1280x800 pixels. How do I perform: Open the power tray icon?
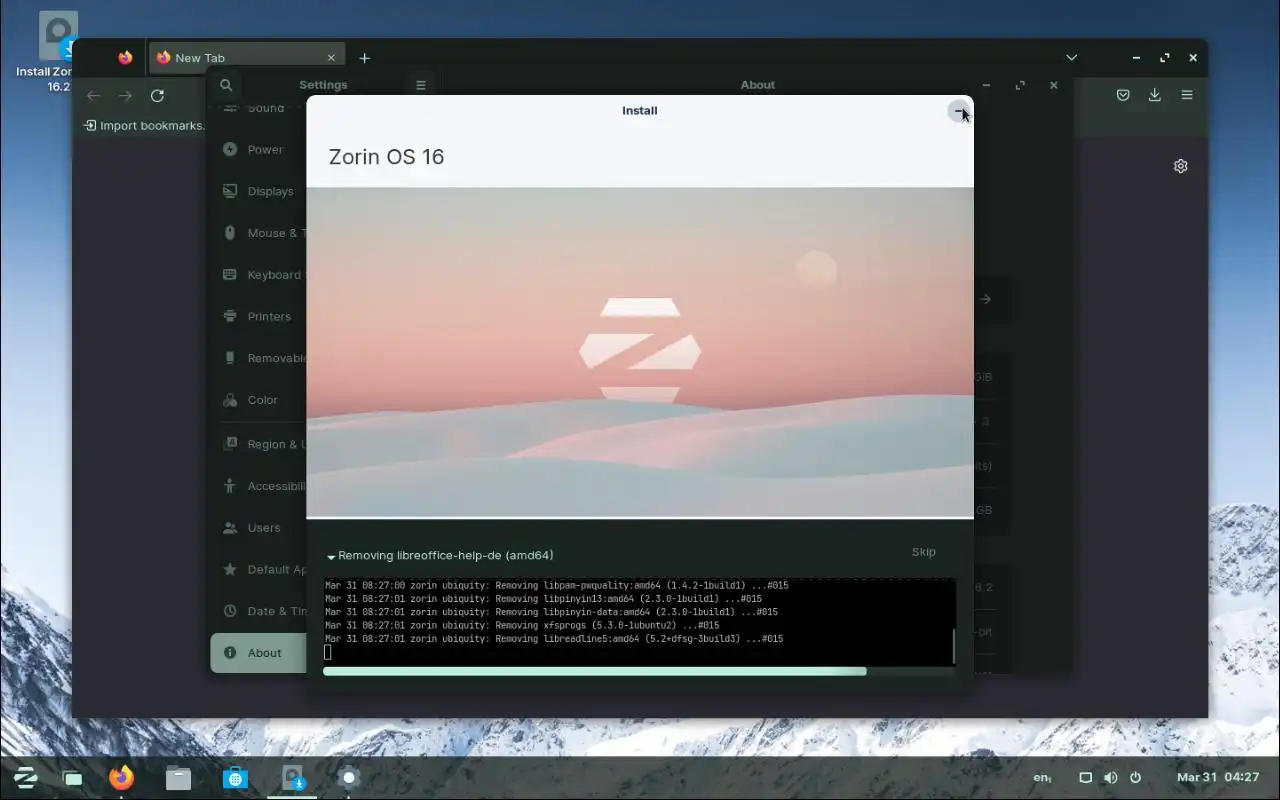coord(1135,777)
